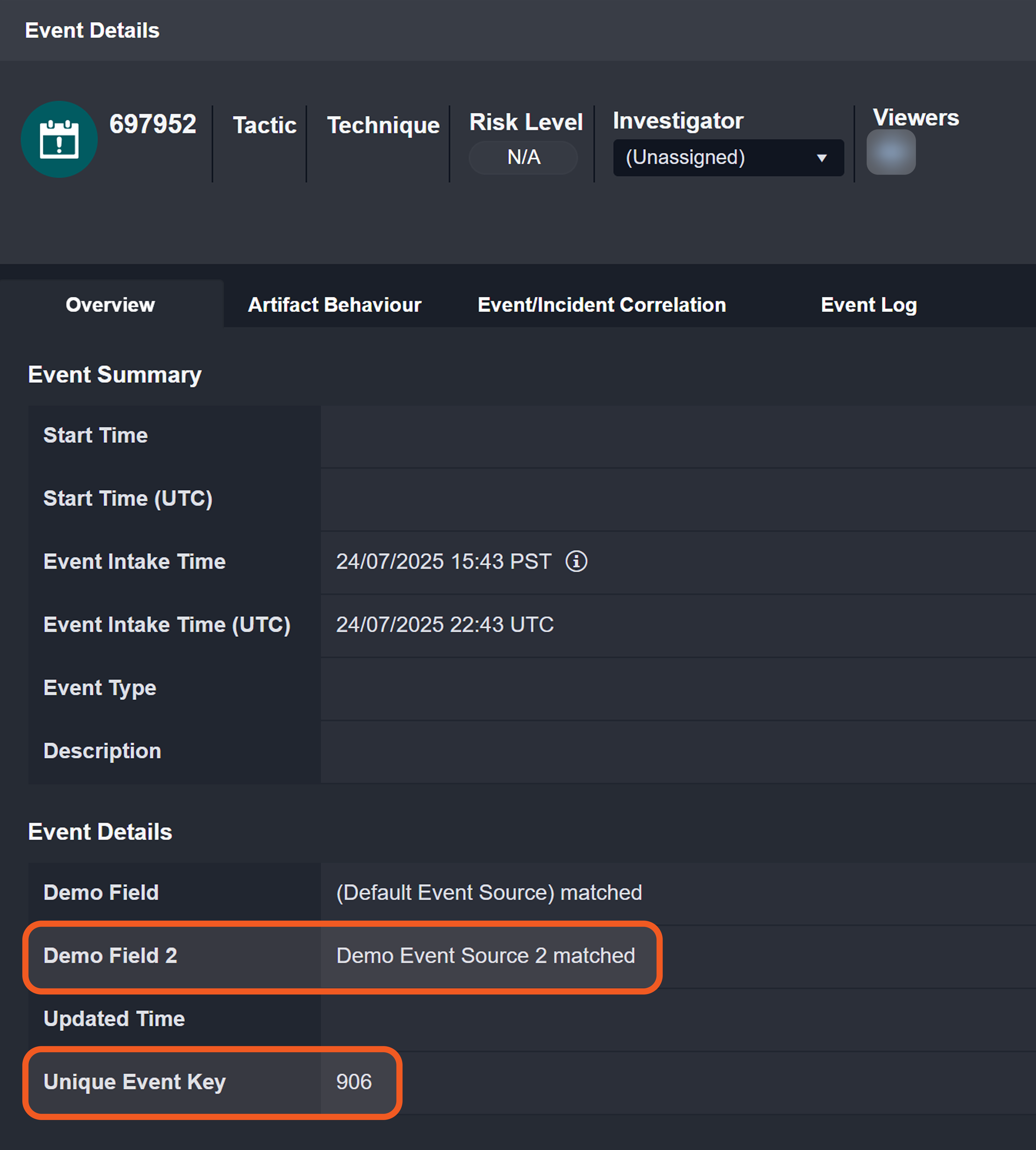Viewport: 1036px width, 1150px height.
Task: Click the Event Intake Time PST value
Action: tap(443, 561)
